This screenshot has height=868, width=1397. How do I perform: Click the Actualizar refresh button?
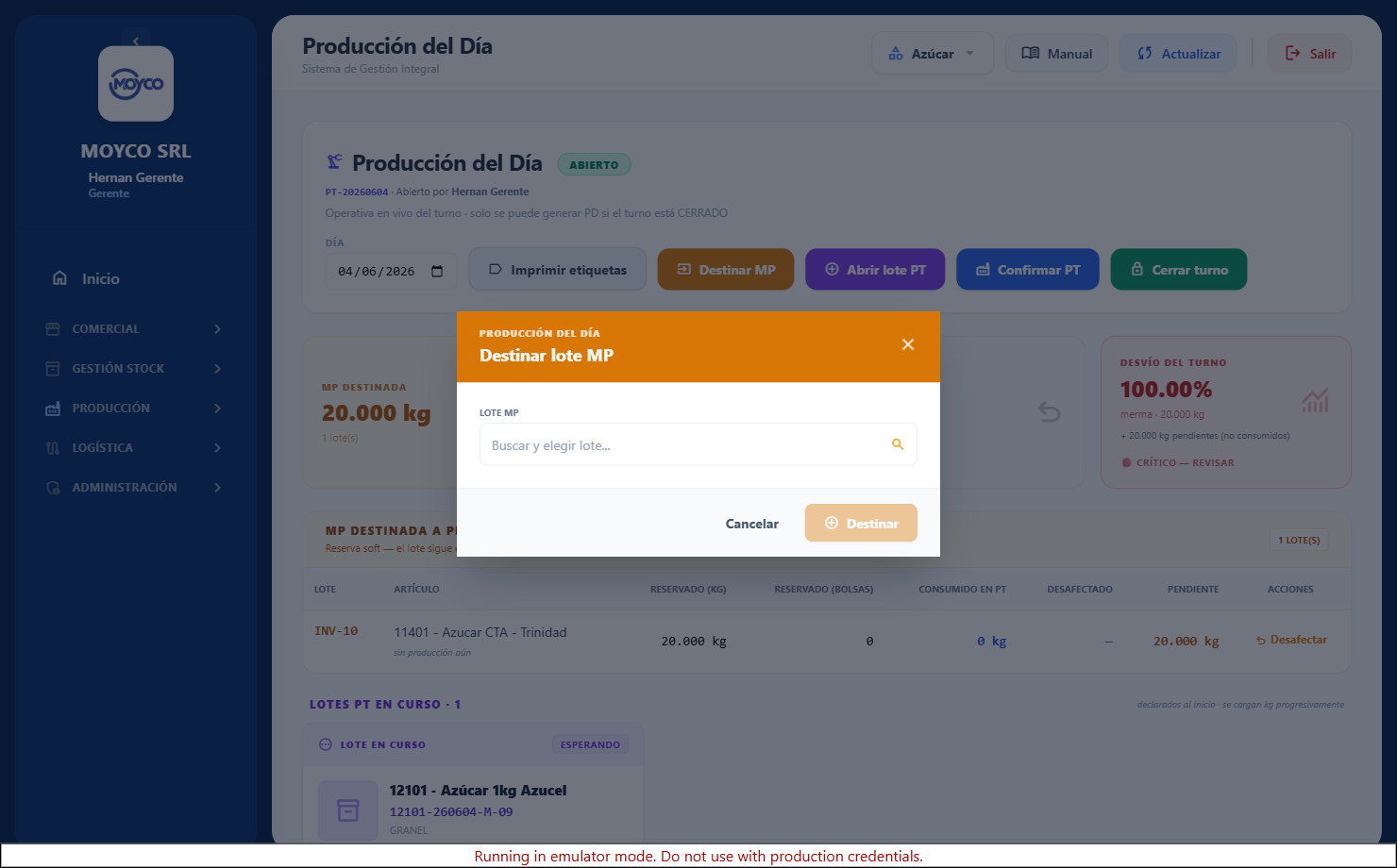pos(1180,54)
